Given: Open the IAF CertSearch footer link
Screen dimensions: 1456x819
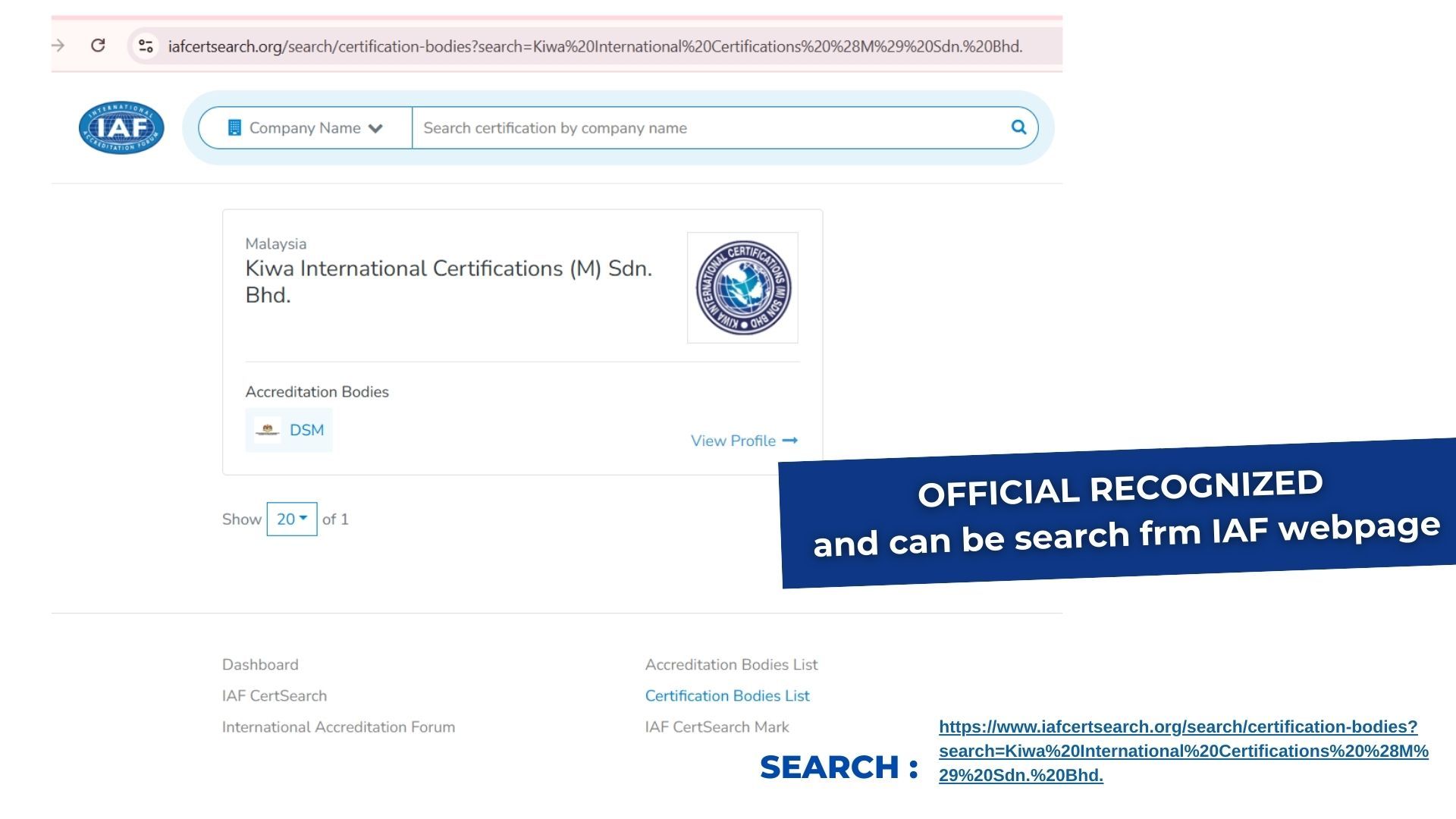Looking at the screenshot, I should (x=275, y=695).
